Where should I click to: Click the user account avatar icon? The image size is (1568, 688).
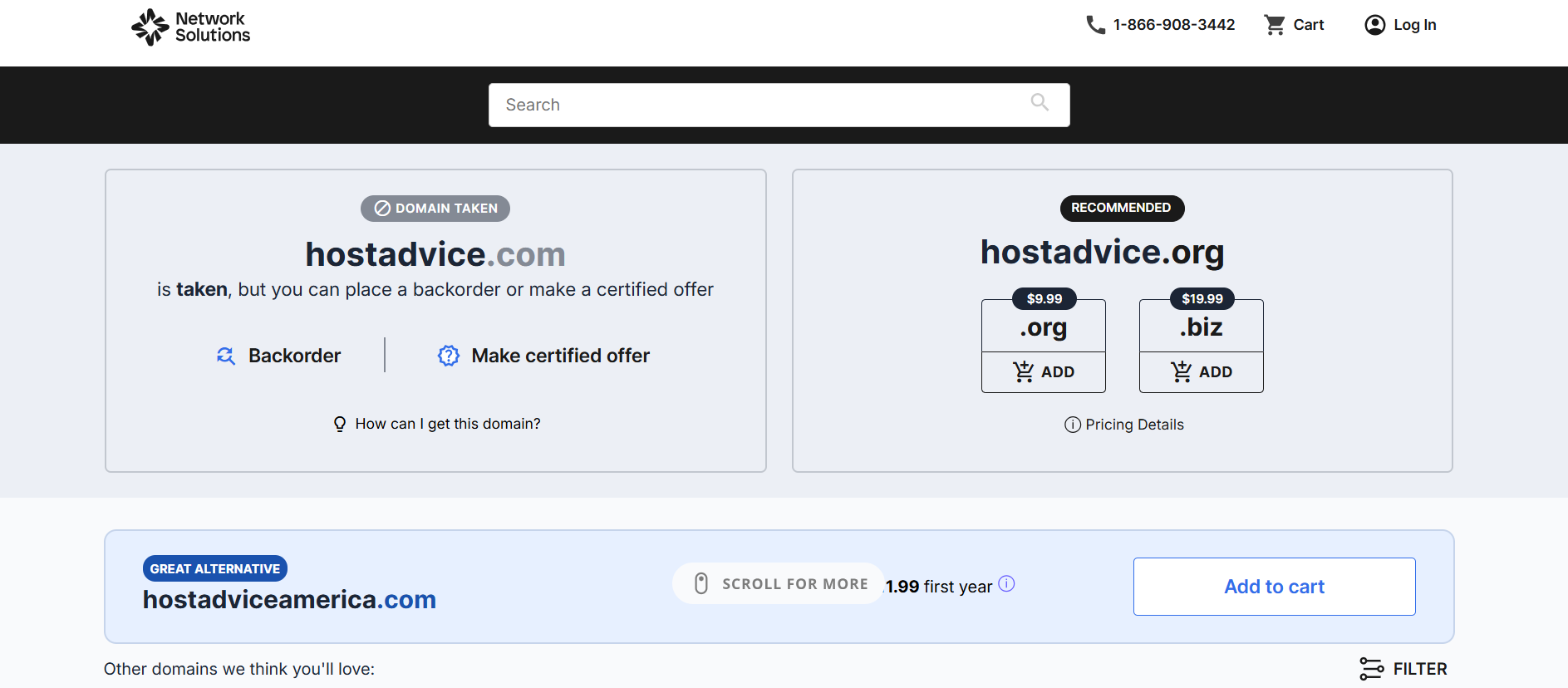pos(1375,25)
